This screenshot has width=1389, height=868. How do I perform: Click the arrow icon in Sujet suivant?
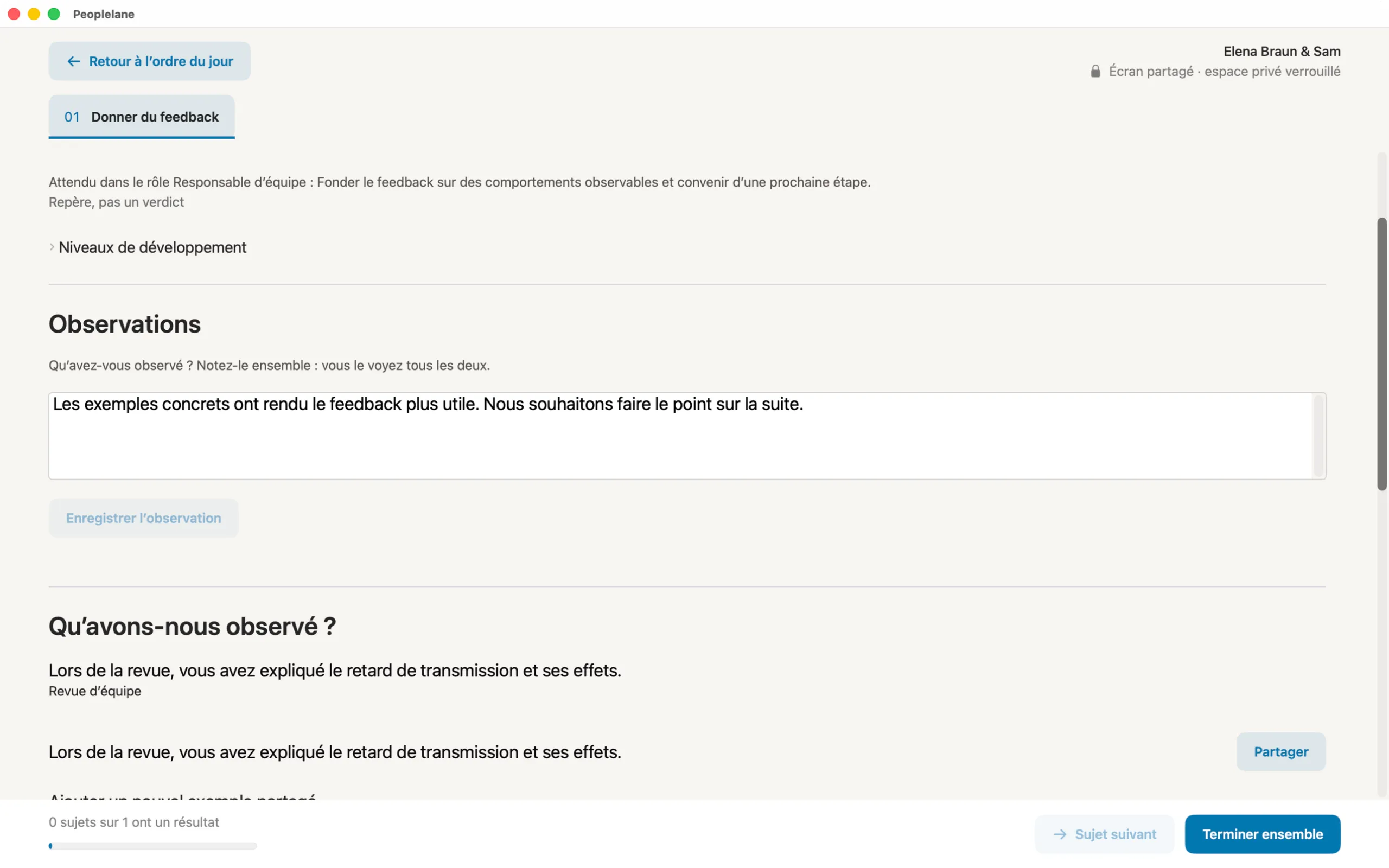pyautogui.click(x=1060, y=834)
